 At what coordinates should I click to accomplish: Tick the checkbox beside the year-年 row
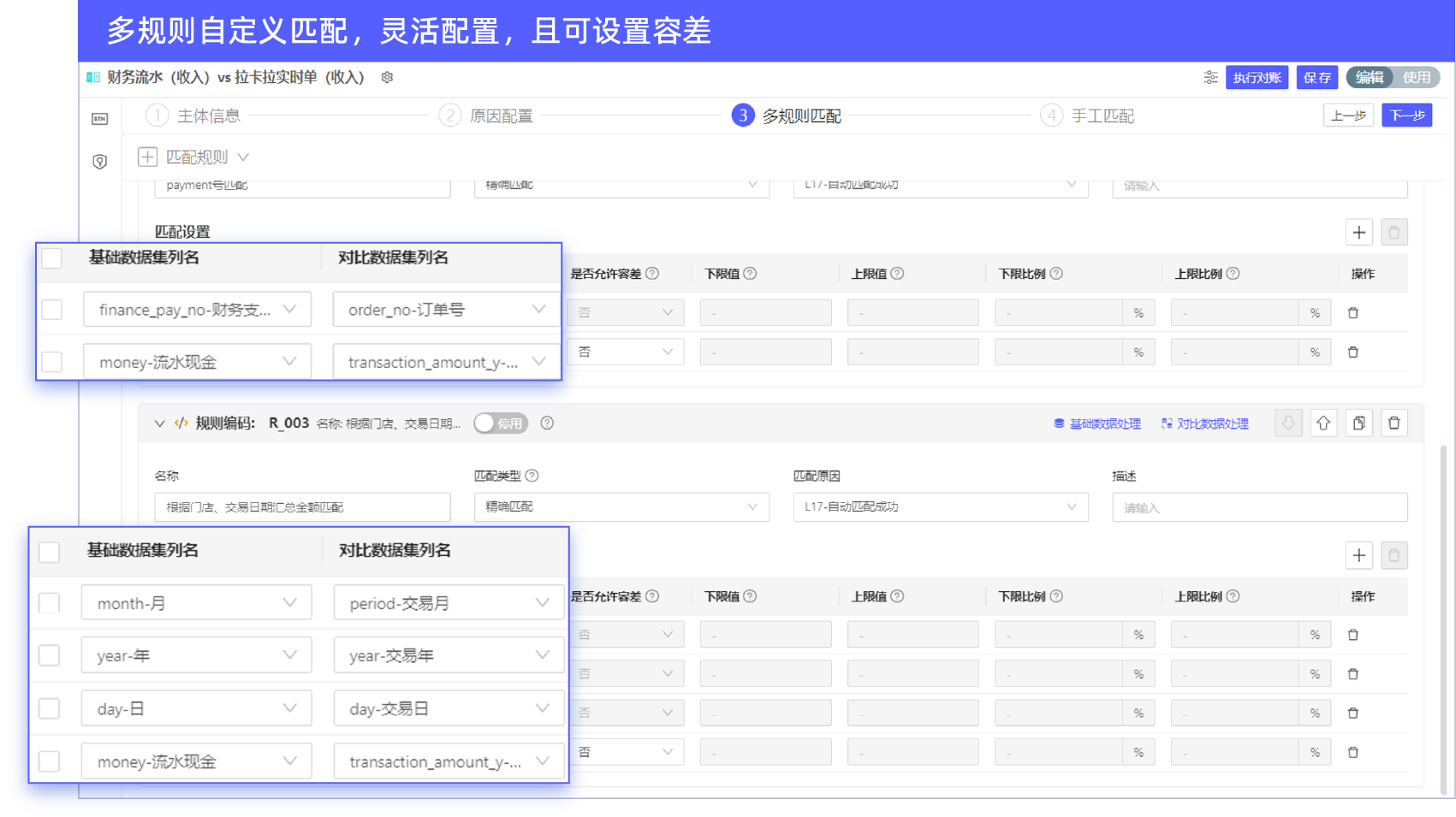(50, 656)
